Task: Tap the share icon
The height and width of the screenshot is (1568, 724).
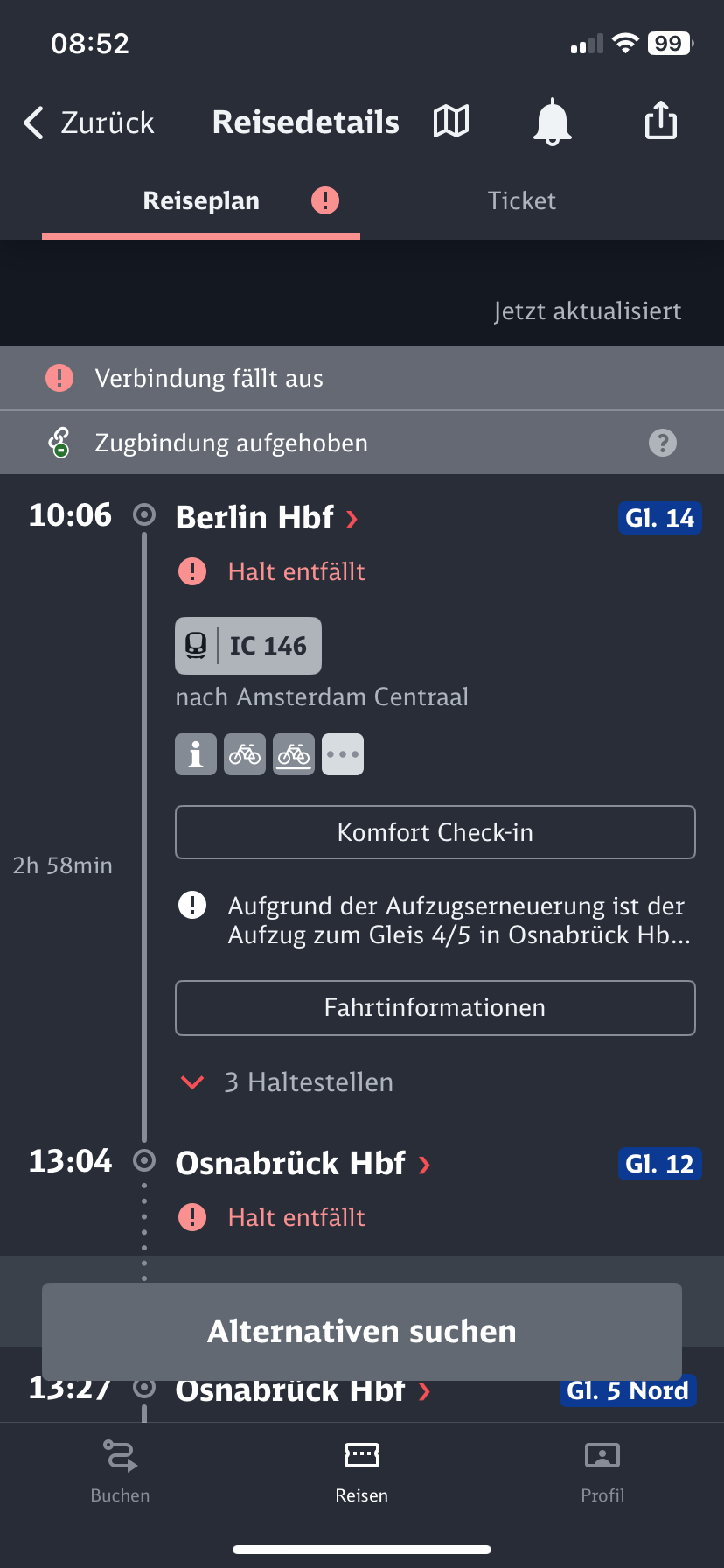Action: click(661, 121)
